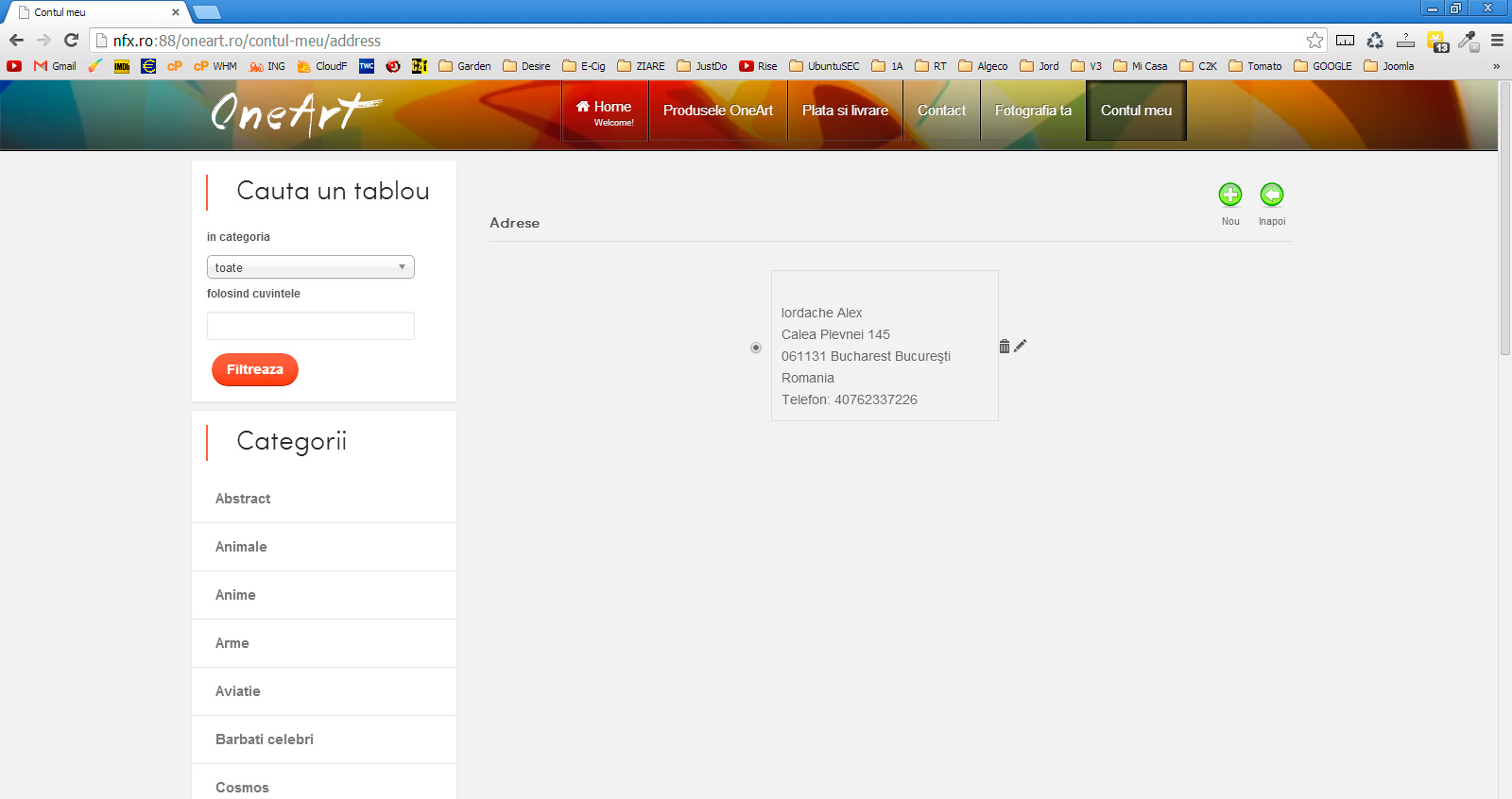
Task: Open the Rise bookmark
Action: (759, 66)
